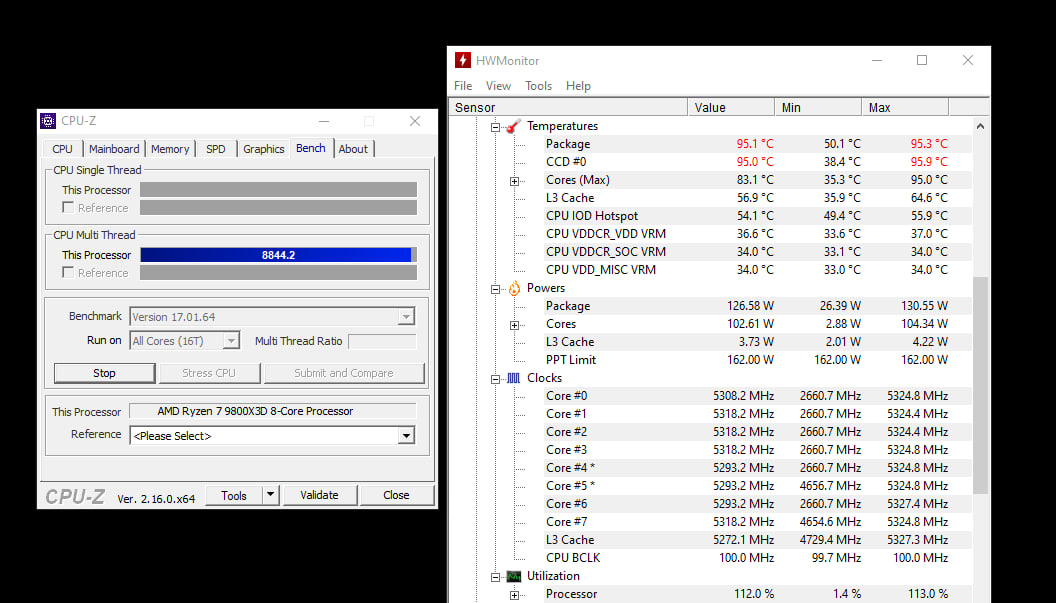The image size is (1056, 603).
Task: Open the Tools menu in HWMonitor
Action: click(x=538, y=86)
